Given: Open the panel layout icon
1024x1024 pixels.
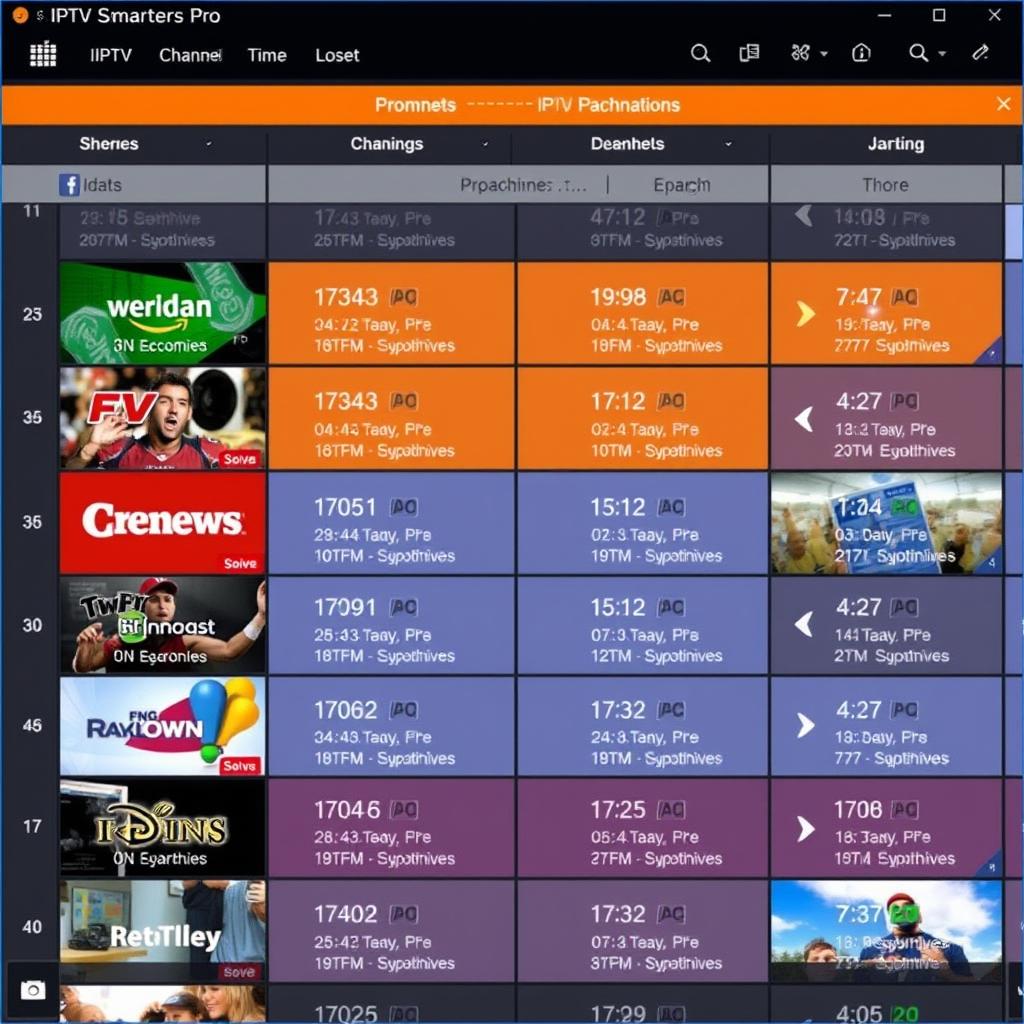Looking at the screenshot, I should tap(749, 53).
